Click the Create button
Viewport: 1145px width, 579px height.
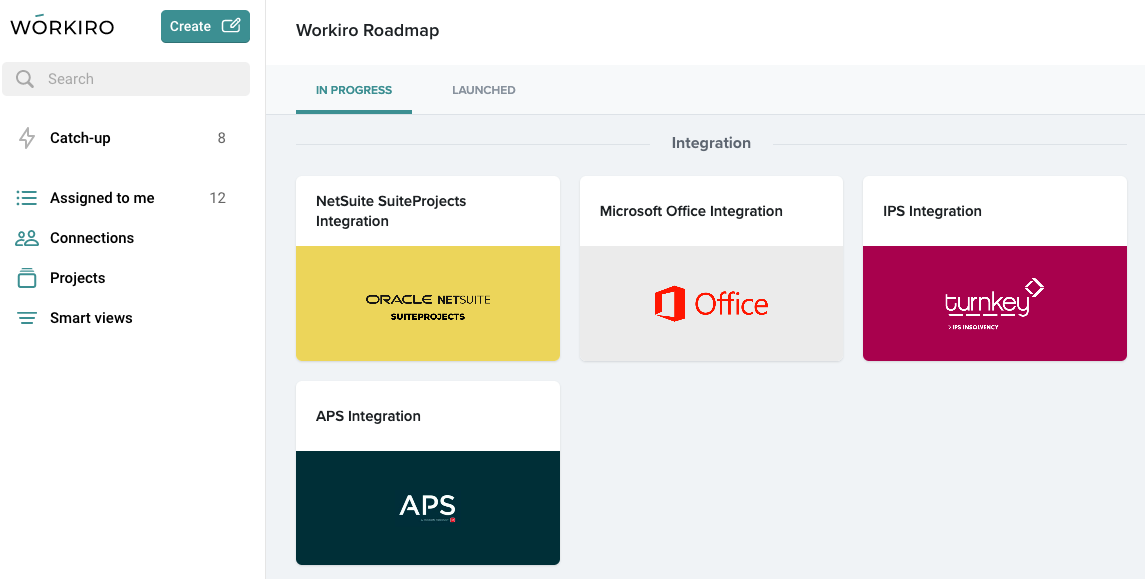[x=205, y=26]
